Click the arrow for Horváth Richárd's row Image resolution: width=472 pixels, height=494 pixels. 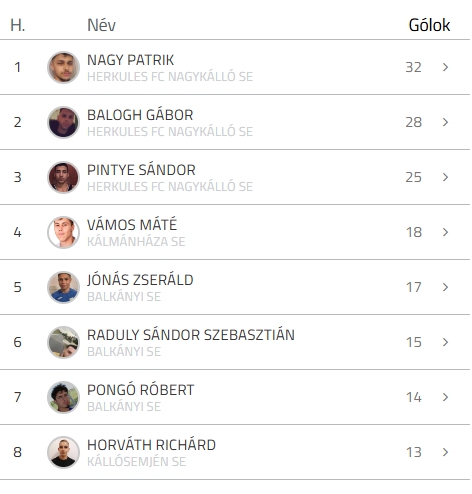click(445, 452)
